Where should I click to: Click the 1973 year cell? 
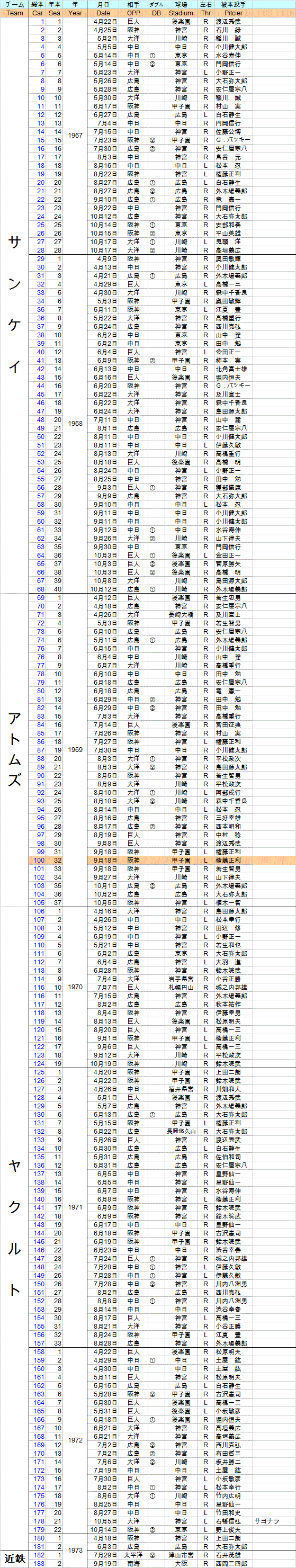coord(75,1550)
